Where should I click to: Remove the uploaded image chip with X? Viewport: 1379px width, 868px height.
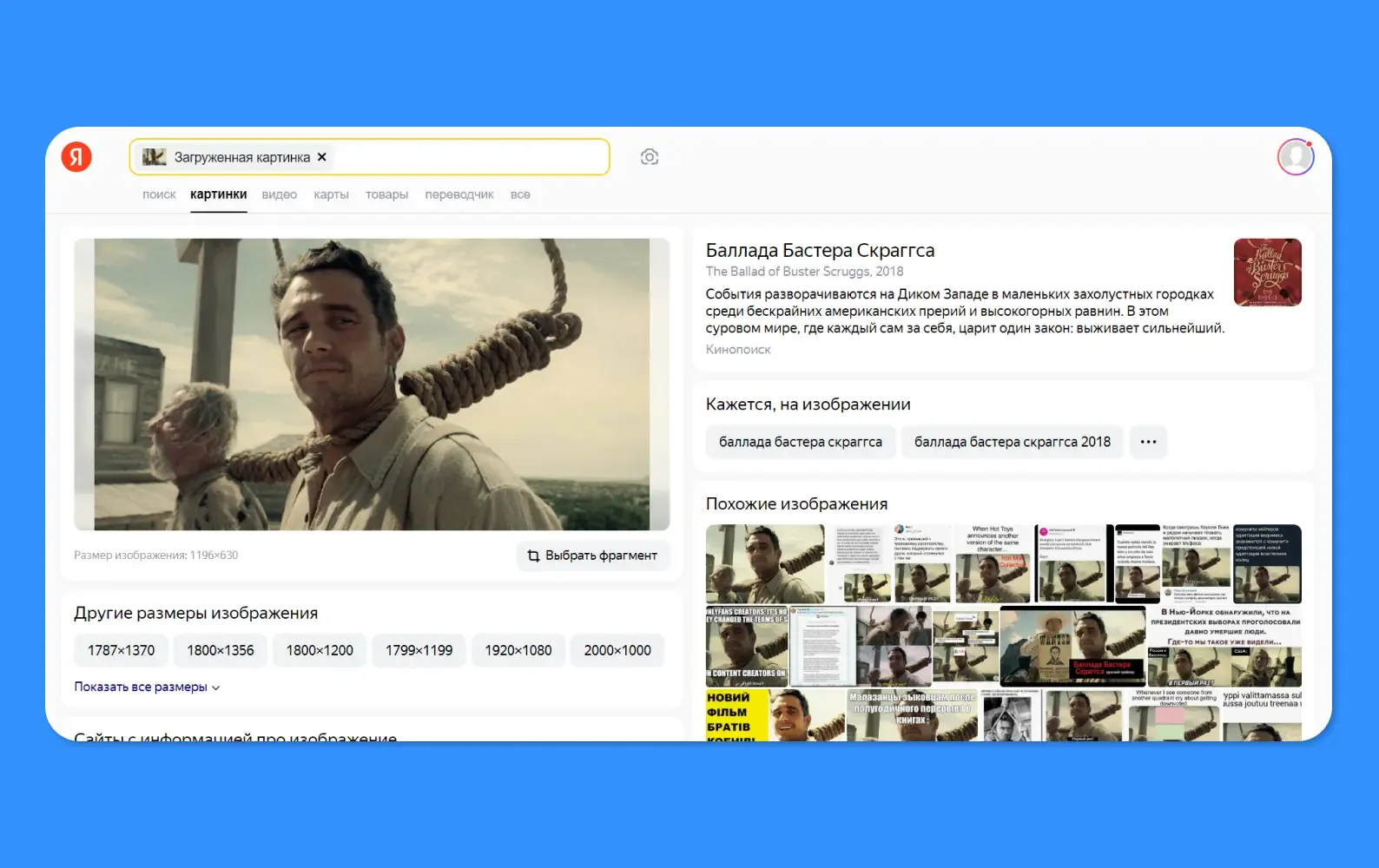(322, 157)
